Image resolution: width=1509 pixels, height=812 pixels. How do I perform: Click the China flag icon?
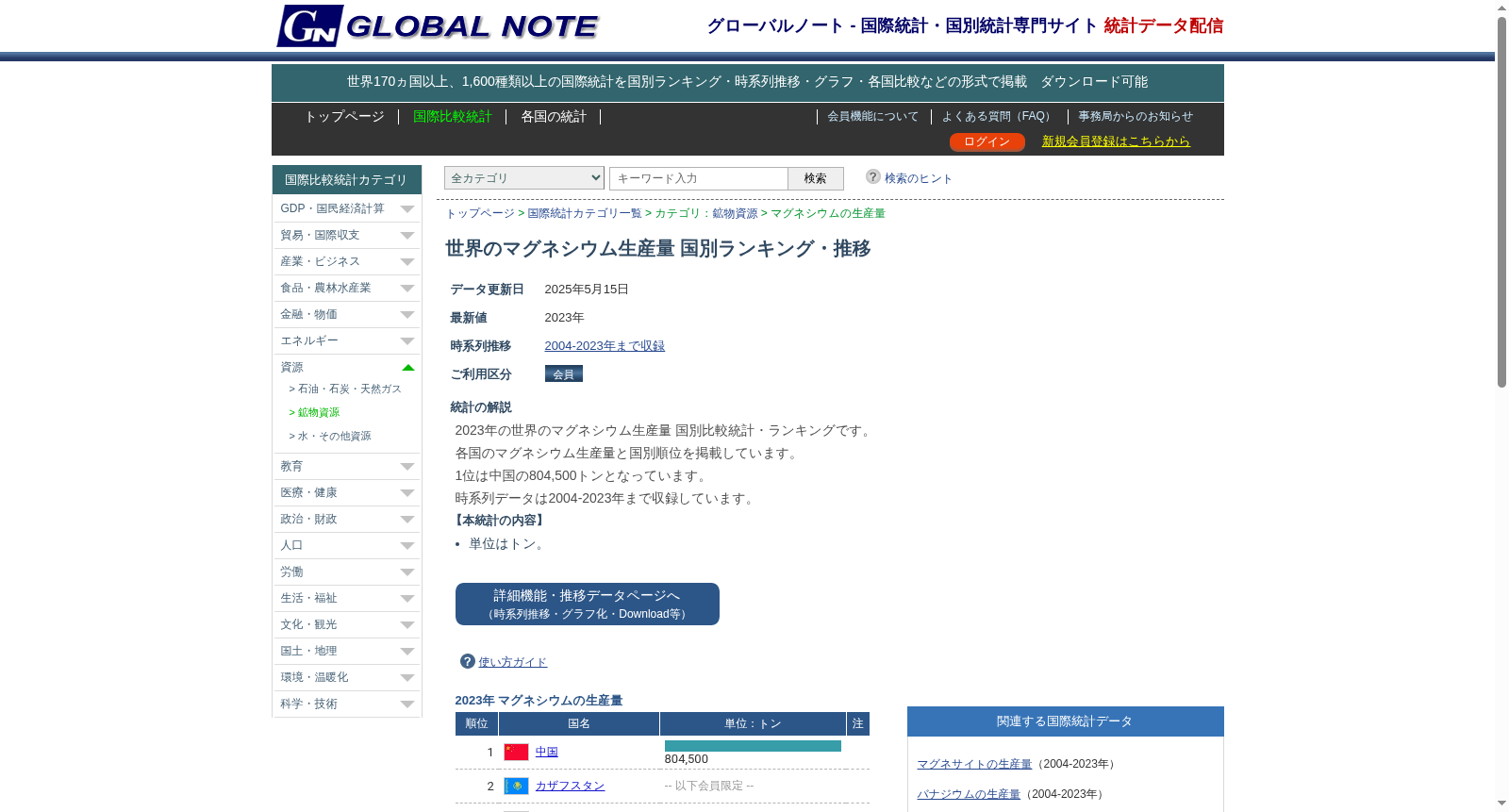tap(516, 752)
